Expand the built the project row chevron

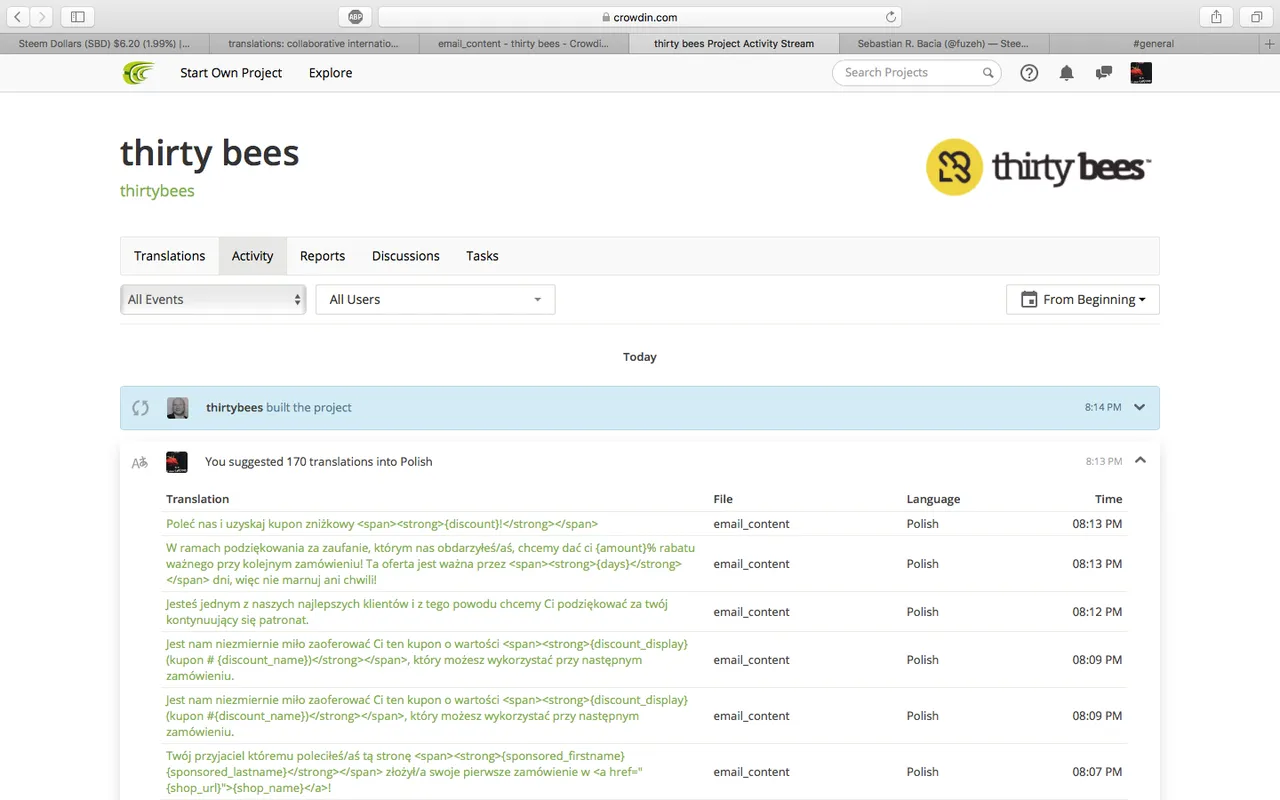click(x=1140, y=408)
